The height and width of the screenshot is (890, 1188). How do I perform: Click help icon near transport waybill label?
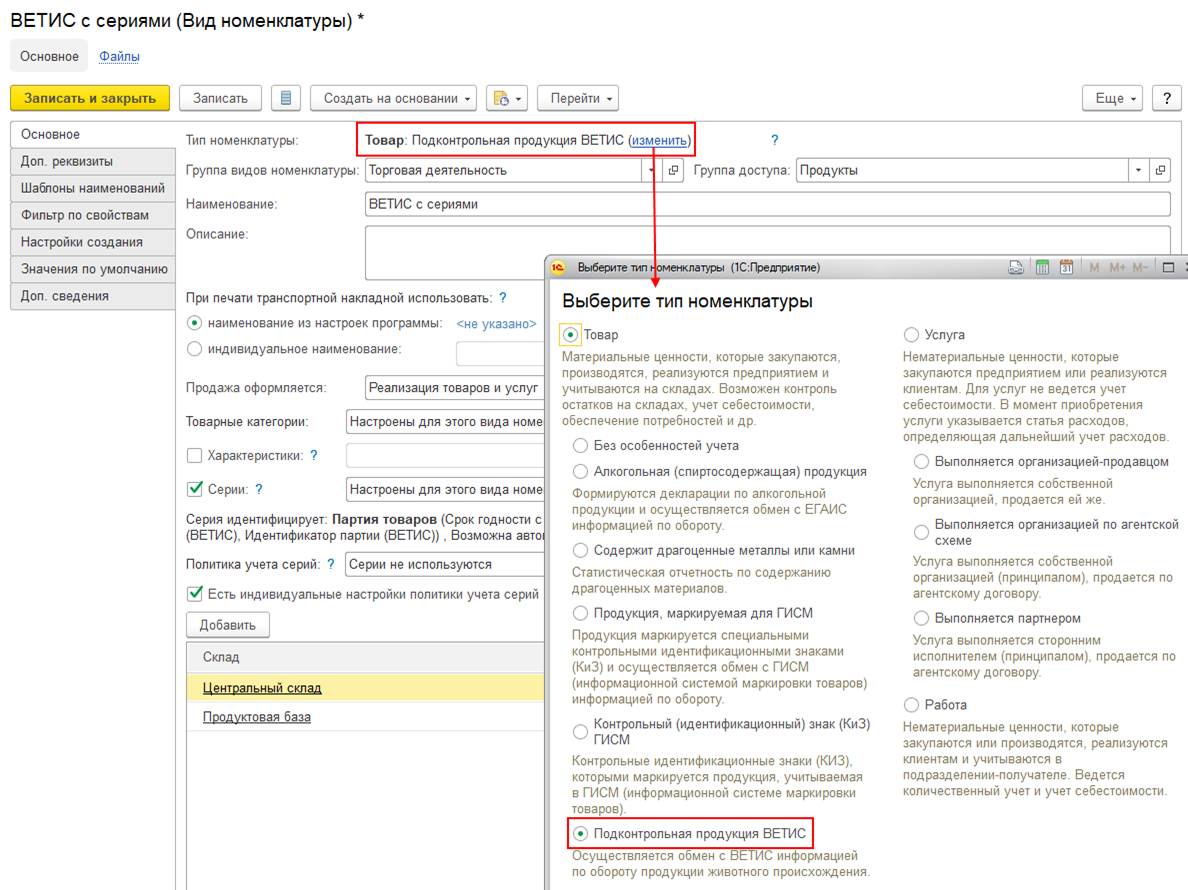click(502, 298)
